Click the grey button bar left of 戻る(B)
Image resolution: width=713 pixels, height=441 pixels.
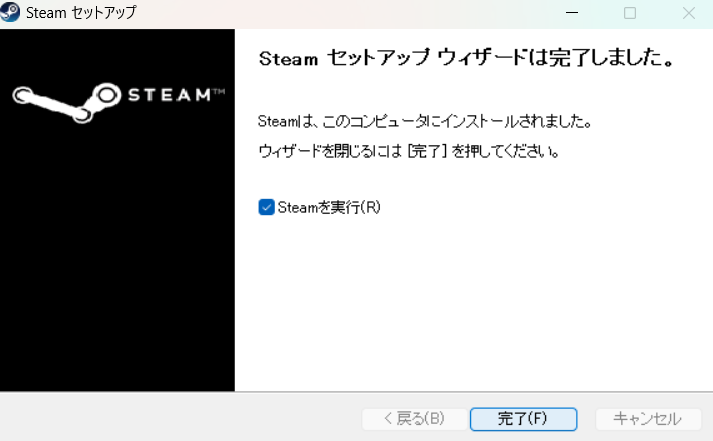[182, 419]
